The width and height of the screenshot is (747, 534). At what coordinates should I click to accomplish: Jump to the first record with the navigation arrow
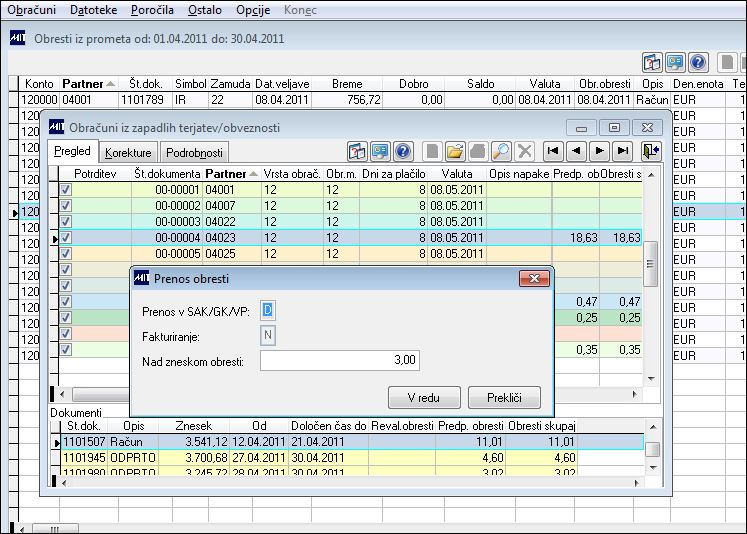click(x=552, y=151)
